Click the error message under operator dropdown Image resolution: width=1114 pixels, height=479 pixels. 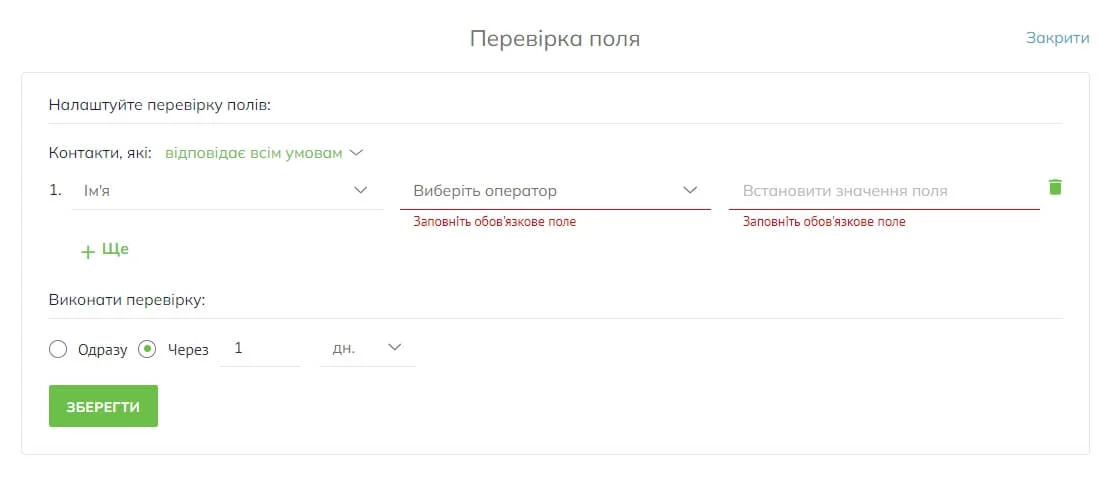pos(495,222)
